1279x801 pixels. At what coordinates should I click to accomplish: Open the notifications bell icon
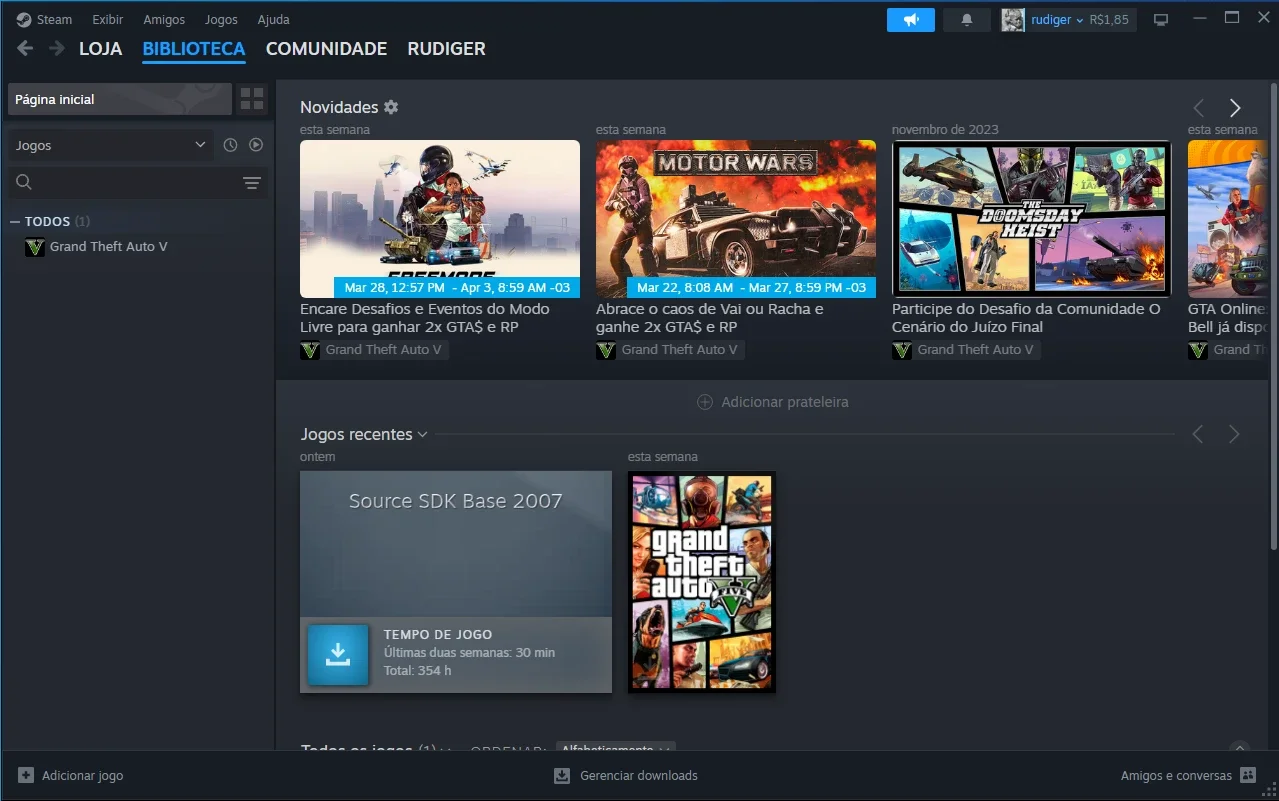click(x=967, y=20)
